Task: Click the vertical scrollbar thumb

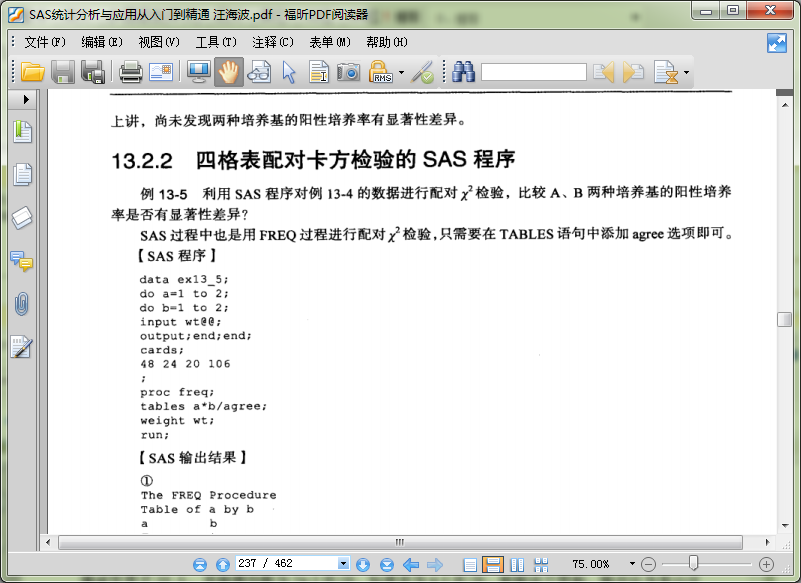Action: click(784, 319)
